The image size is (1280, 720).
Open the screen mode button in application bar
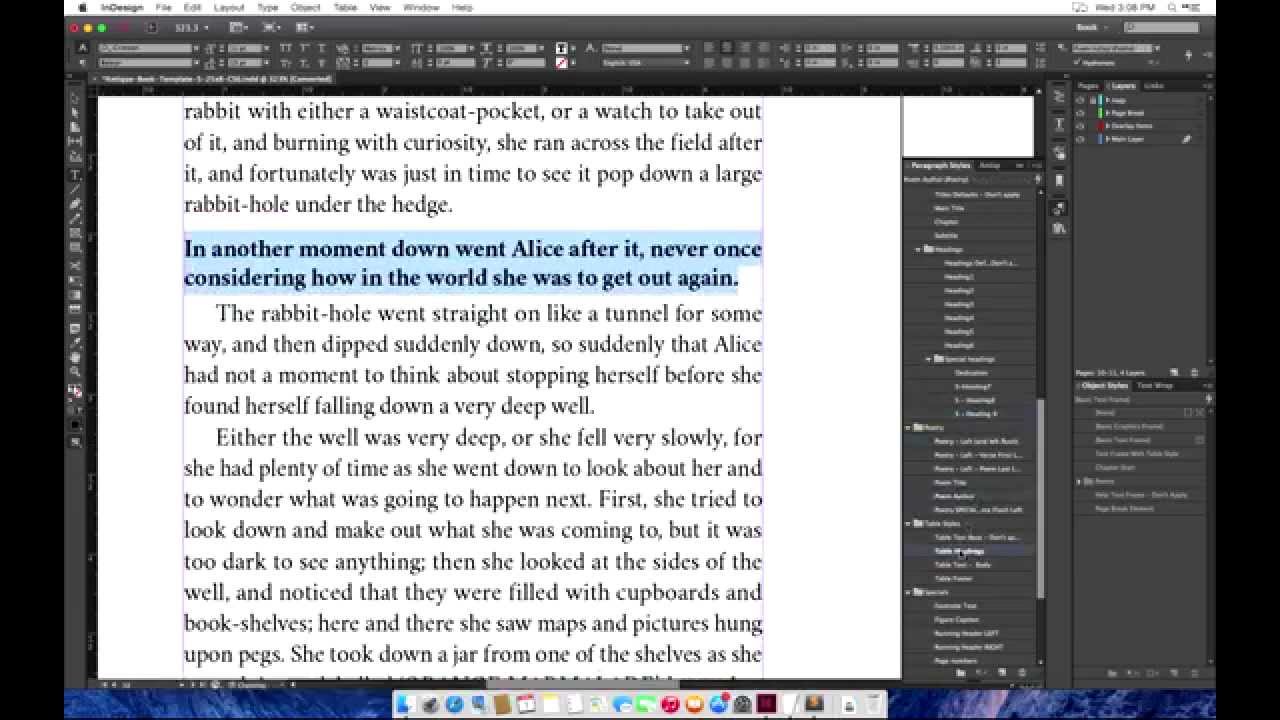pyautogui.click(x=272, y=27)
